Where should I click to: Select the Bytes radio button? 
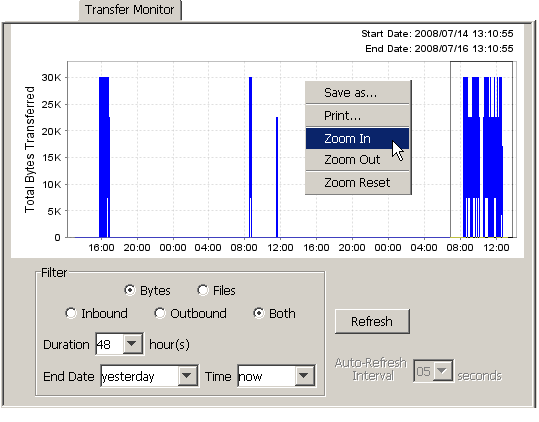coord(130,290)
